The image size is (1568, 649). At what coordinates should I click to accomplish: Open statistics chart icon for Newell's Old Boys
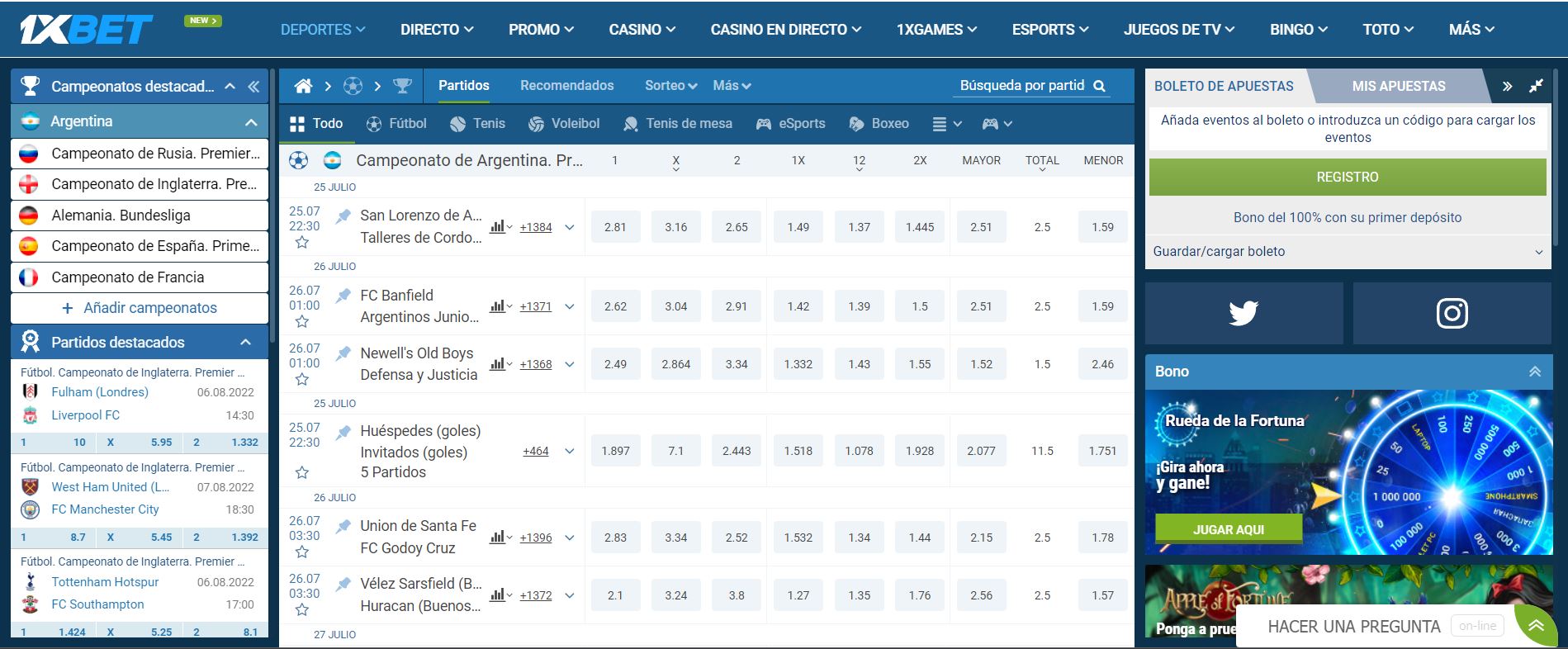coord(500,363)
